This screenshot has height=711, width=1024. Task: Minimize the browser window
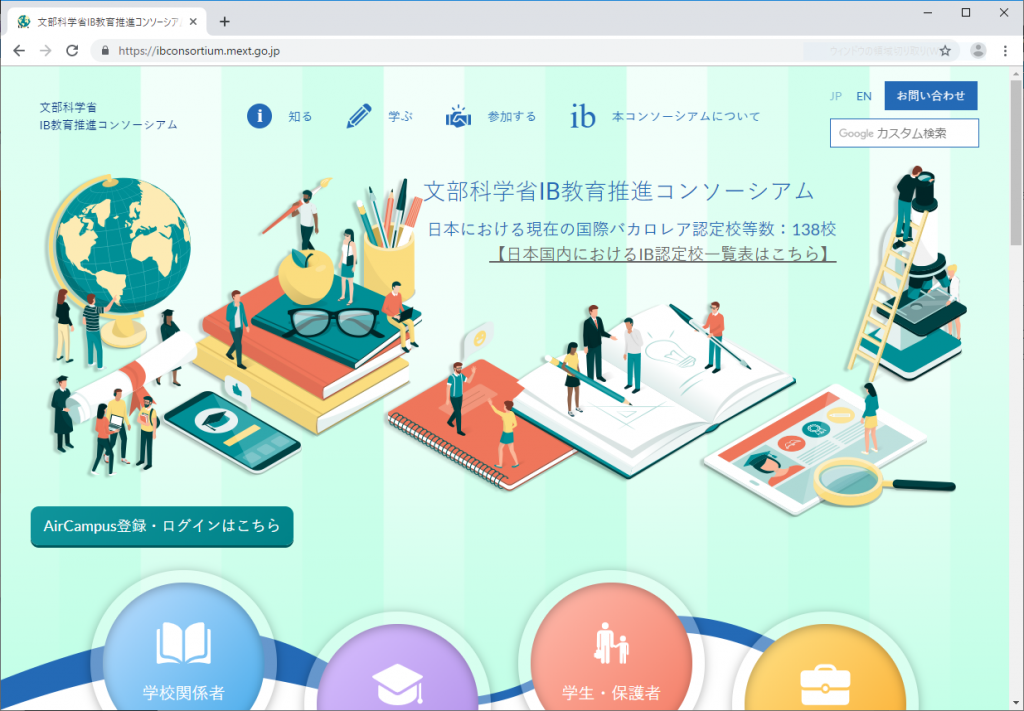click(x=928, y=12)
